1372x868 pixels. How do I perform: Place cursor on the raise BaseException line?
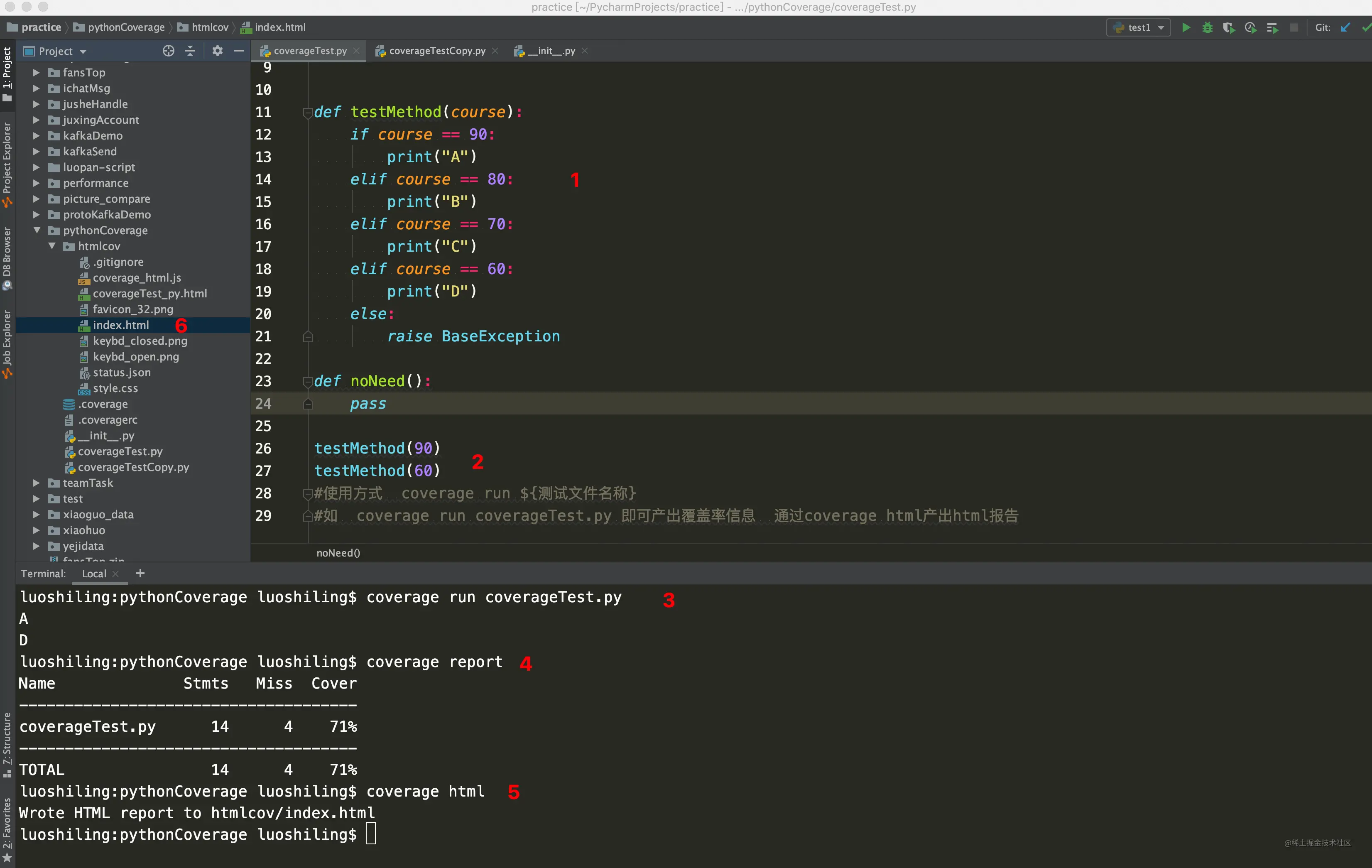[473, 336]
